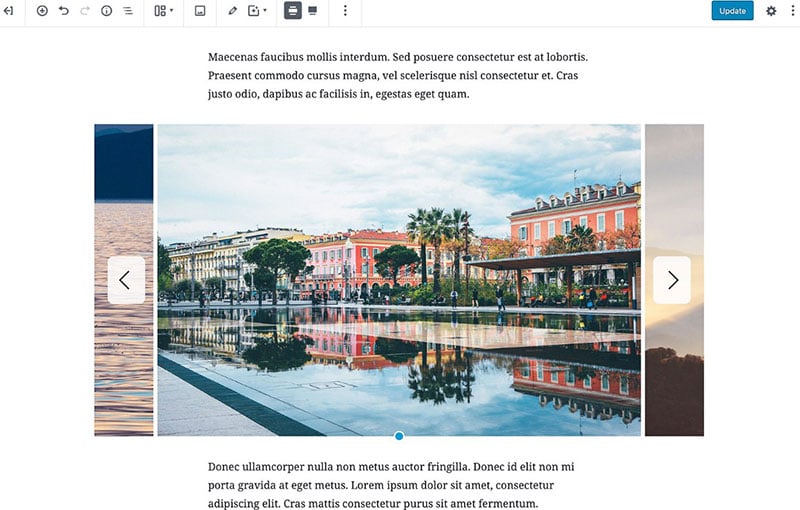Open the add image dropdown
The width and height of the screenshot is (800, 510).
click(257, 11)
